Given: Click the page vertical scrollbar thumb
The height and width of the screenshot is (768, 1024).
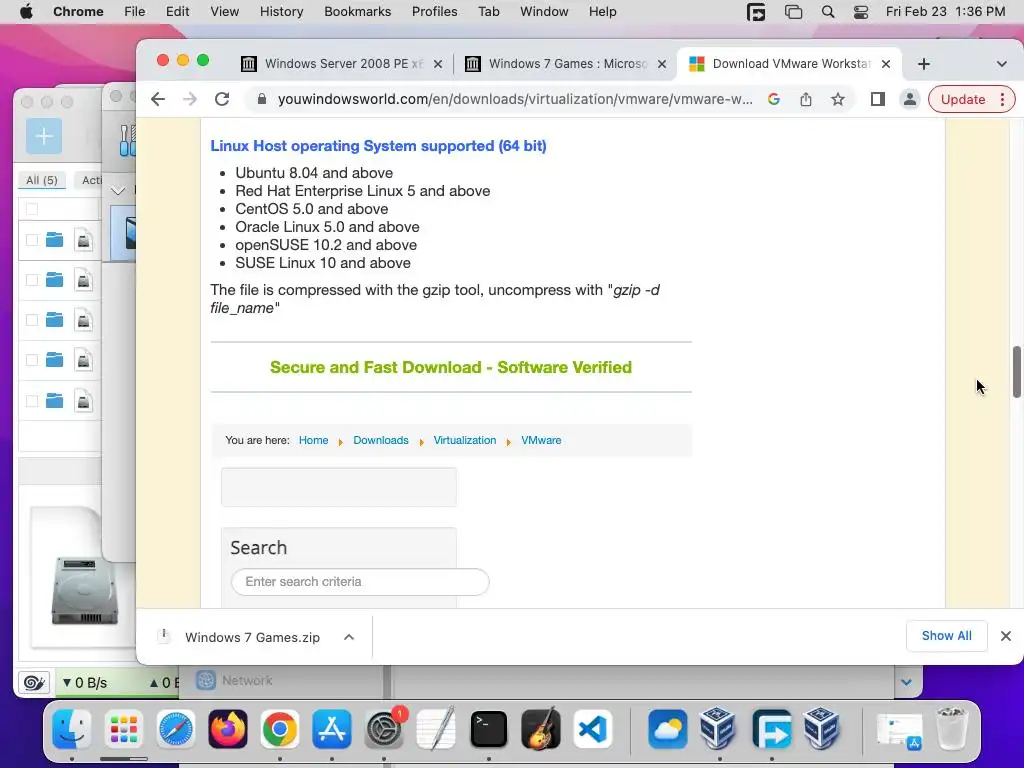Looking at the screenshot, I should tap(1016, 372).
